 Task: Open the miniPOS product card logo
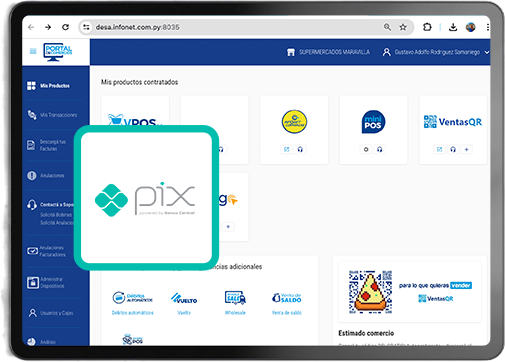(x=373, y=122)
